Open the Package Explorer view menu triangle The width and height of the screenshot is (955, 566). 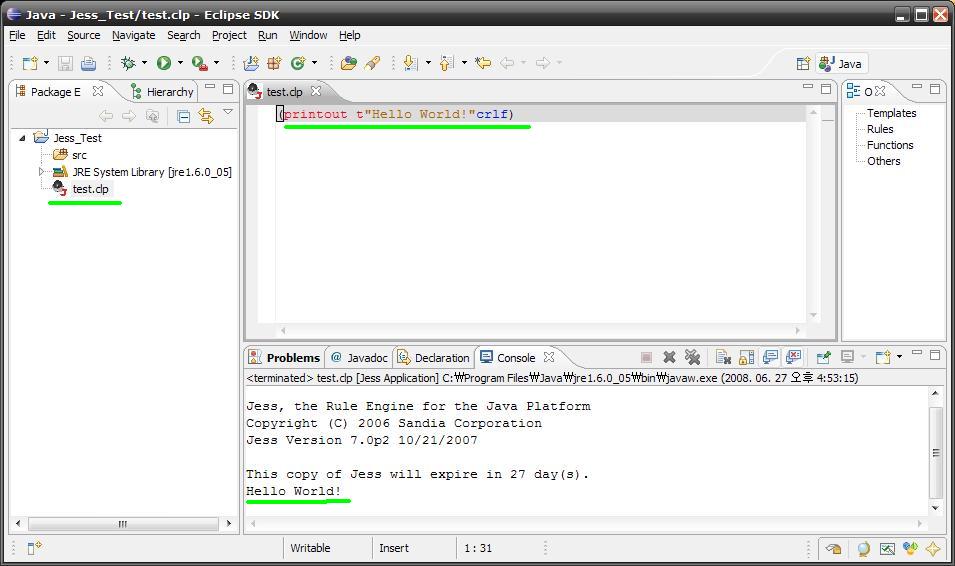point(228,112)
